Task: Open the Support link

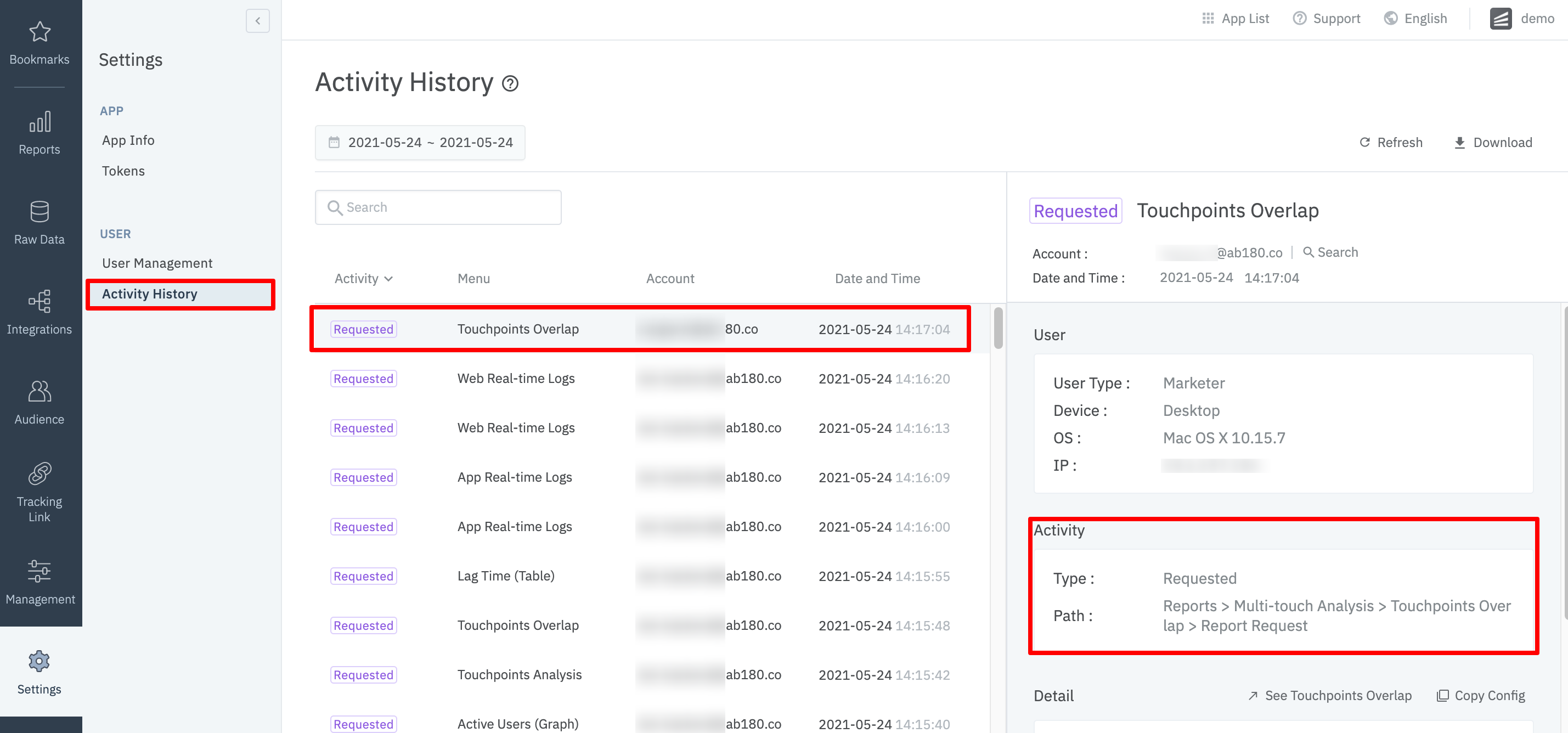Action: [1327, 19]
